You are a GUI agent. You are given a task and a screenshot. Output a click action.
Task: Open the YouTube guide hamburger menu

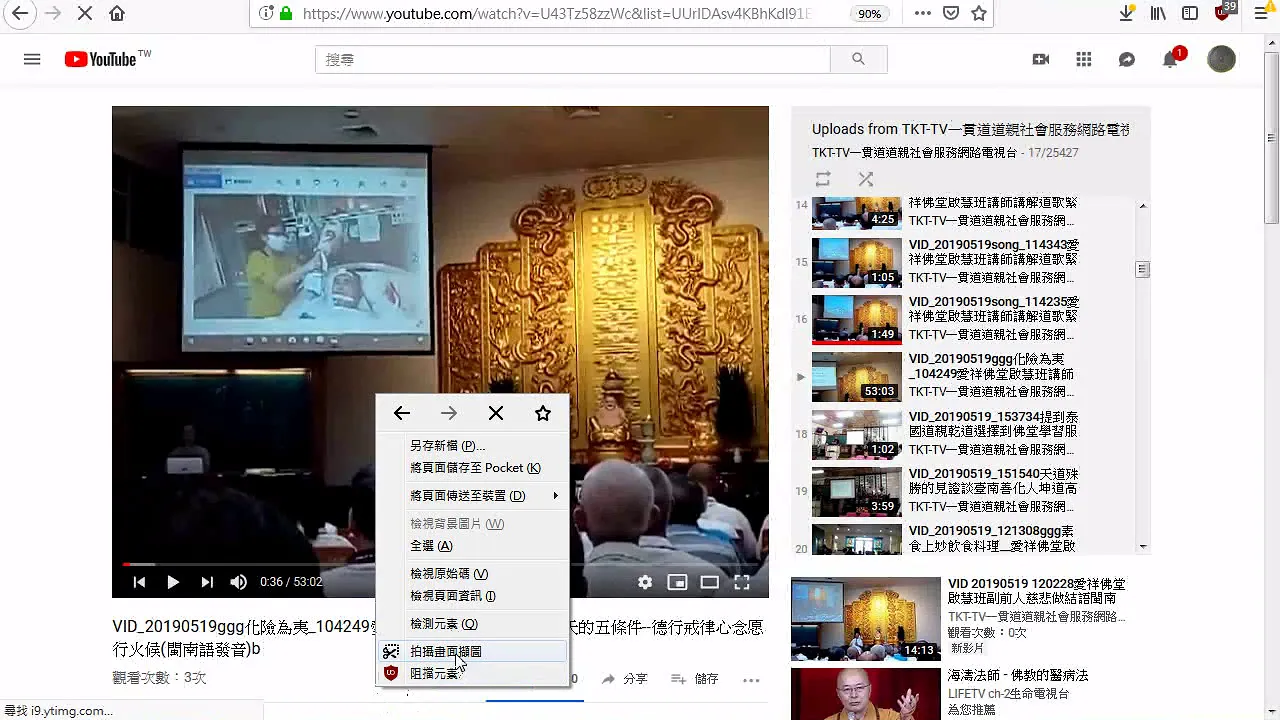tap(32, 59)
